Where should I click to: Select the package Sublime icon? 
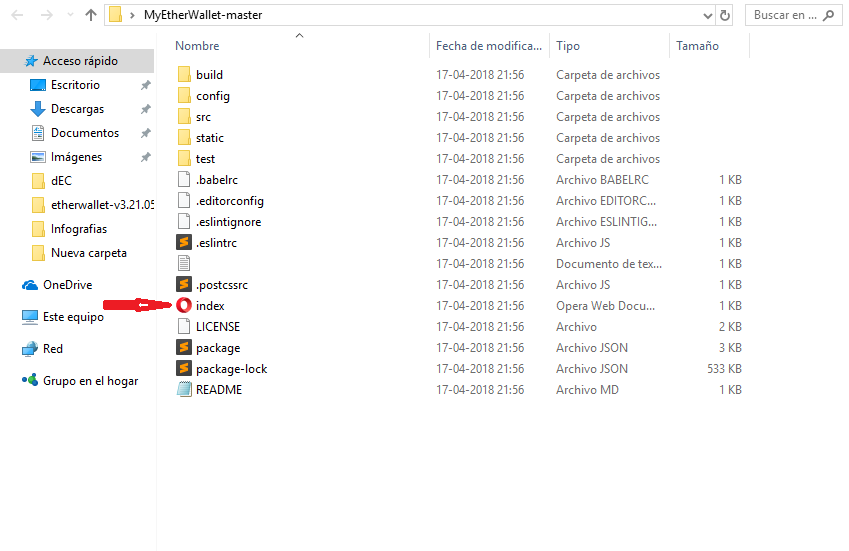coord(184,347)
